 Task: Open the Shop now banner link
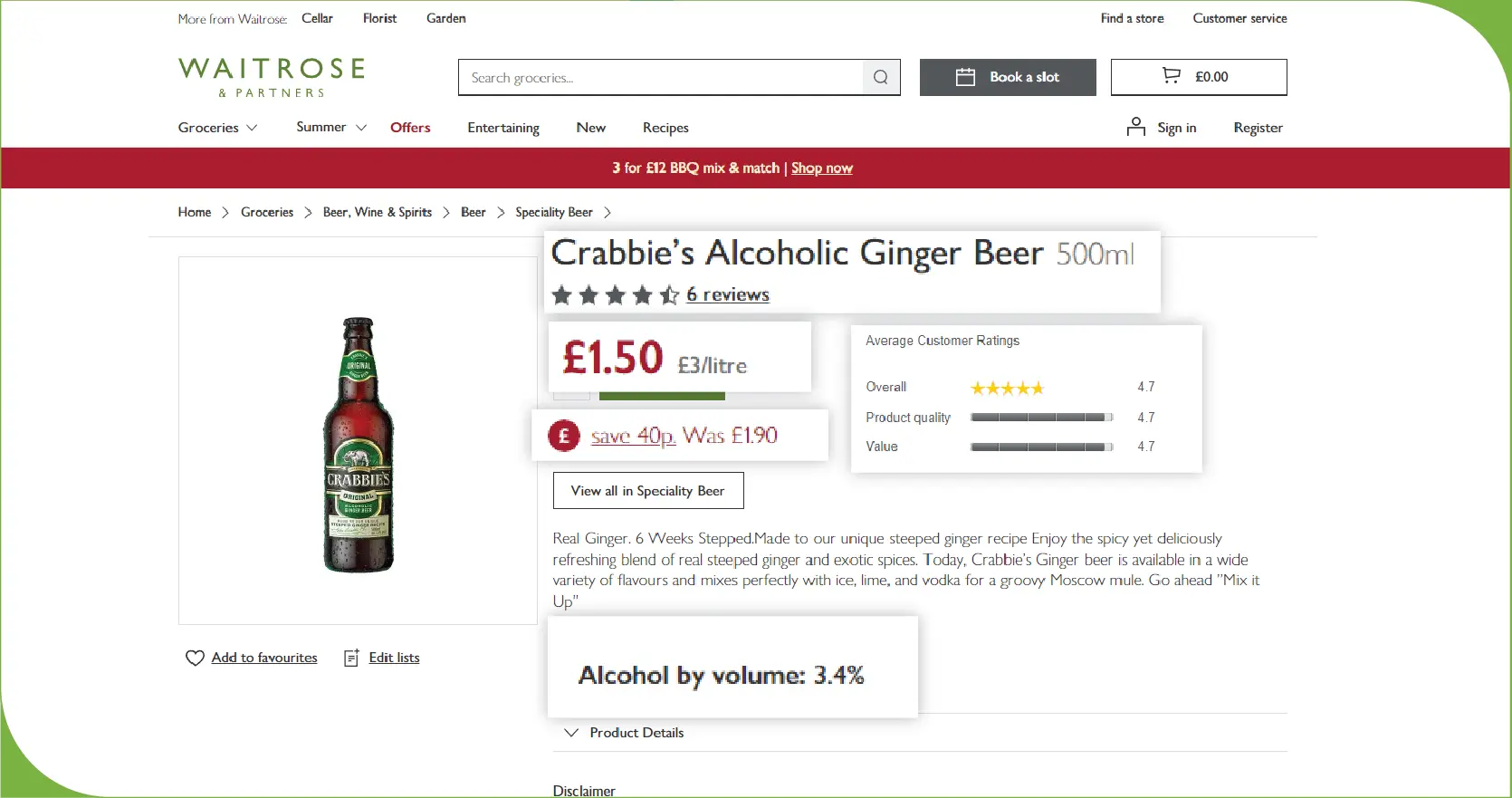click(x=821, y=168)
